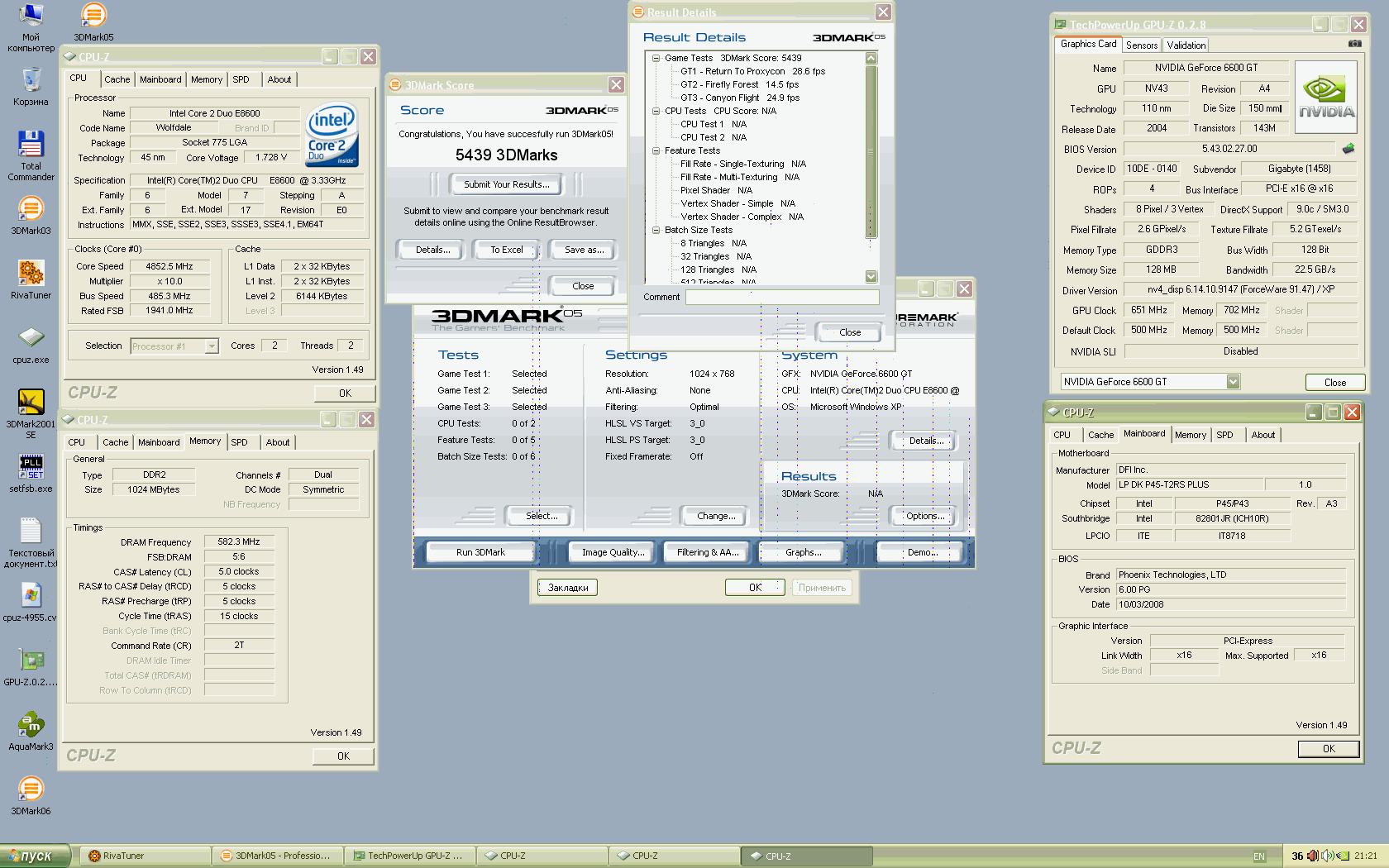1389x868 pixels.
Task: Click Change... under Settings
Action: [716, 516]
